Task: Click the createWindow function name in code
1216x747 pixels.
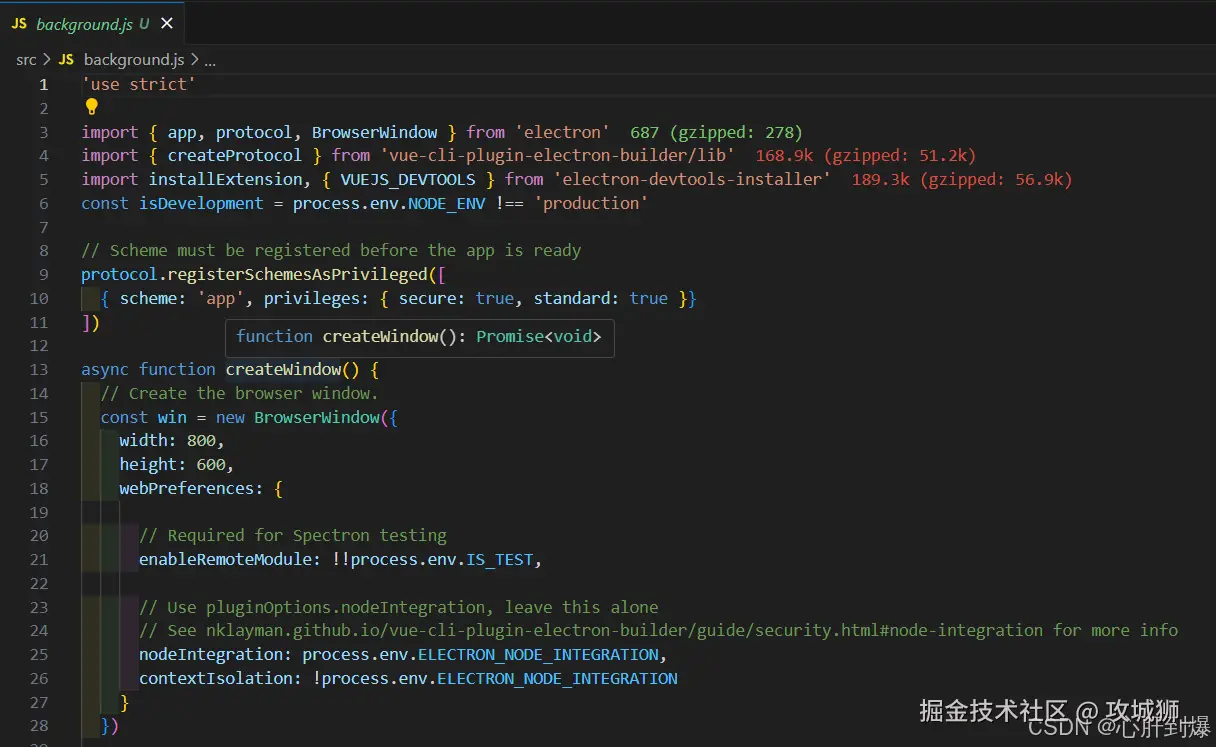Action: pos(283,370)
